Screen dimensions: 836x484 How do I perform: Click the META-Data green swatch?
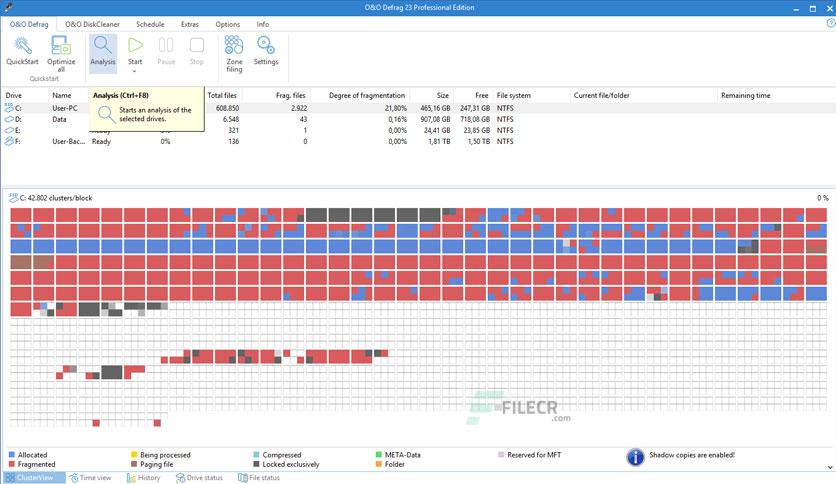tap(379, 455)
